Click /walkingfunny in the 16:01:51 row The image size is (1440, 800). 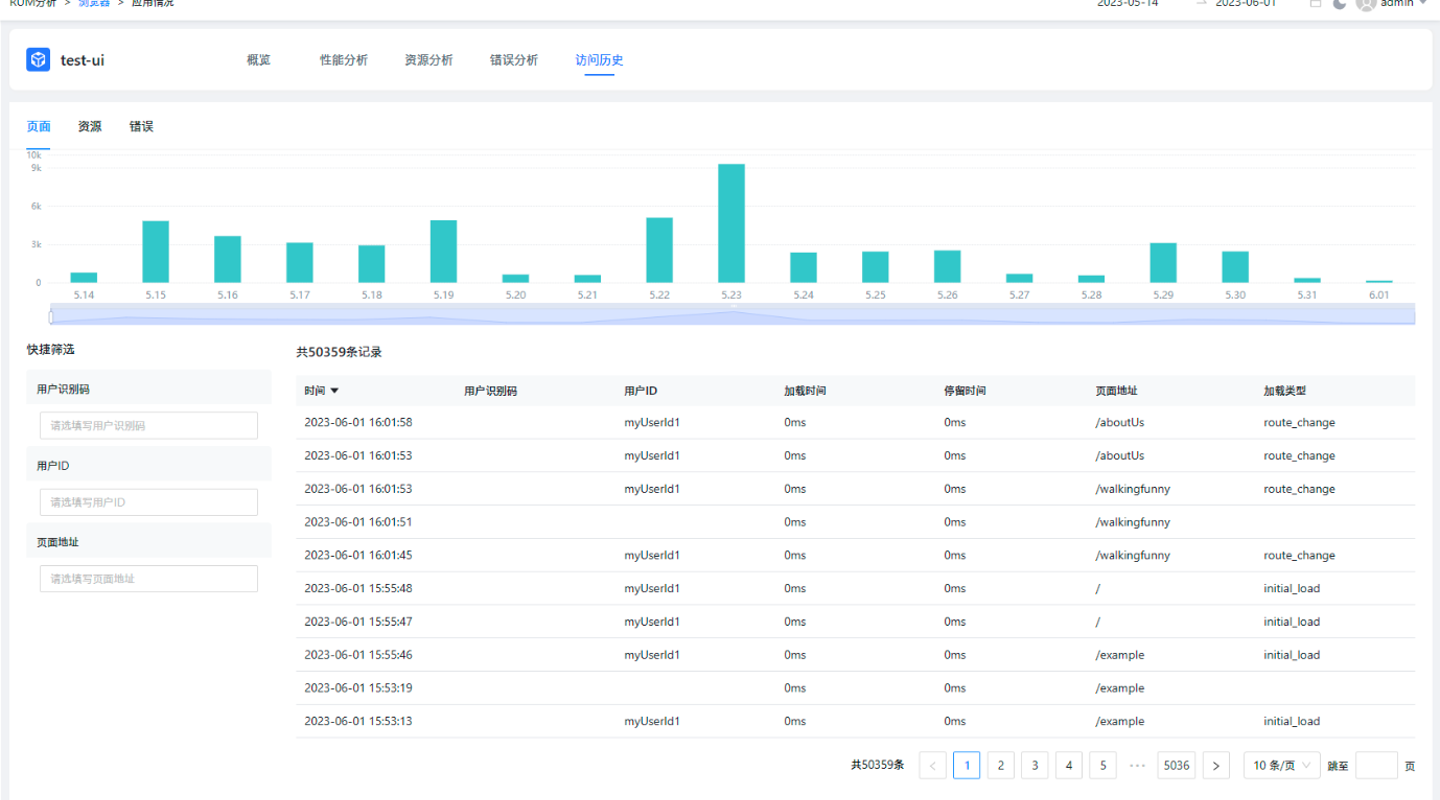tap(1133, 522)
